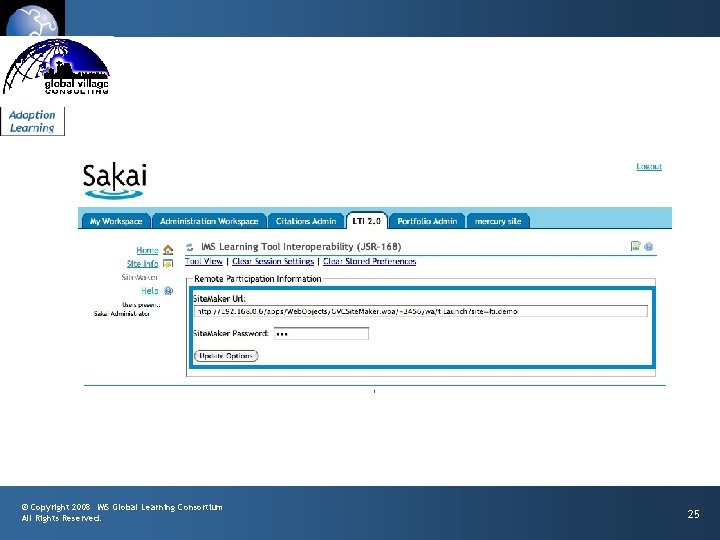Click Clear Stored Preferences link
The image size is (720, 540).
point(369,261)
